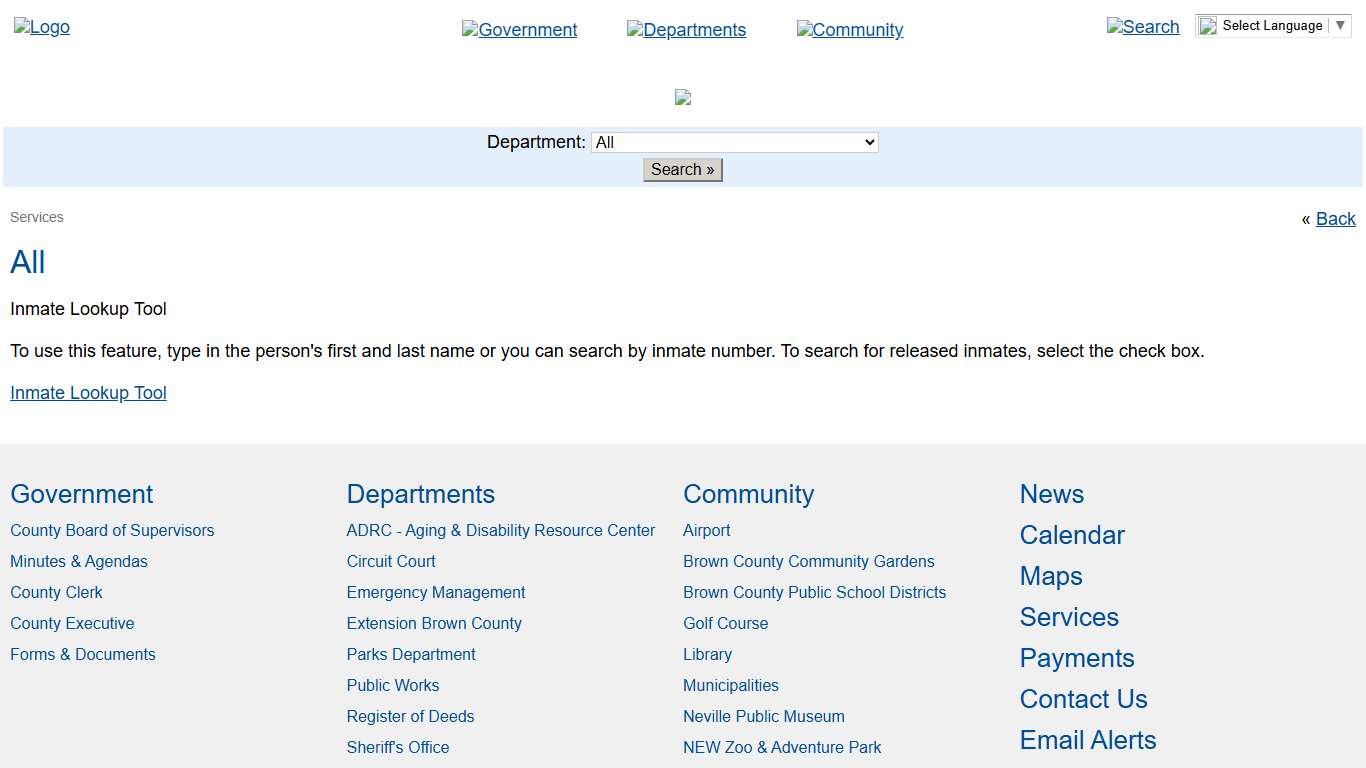
Task: Click the Select Language dropdown arrow
Action: point(1341,25)
